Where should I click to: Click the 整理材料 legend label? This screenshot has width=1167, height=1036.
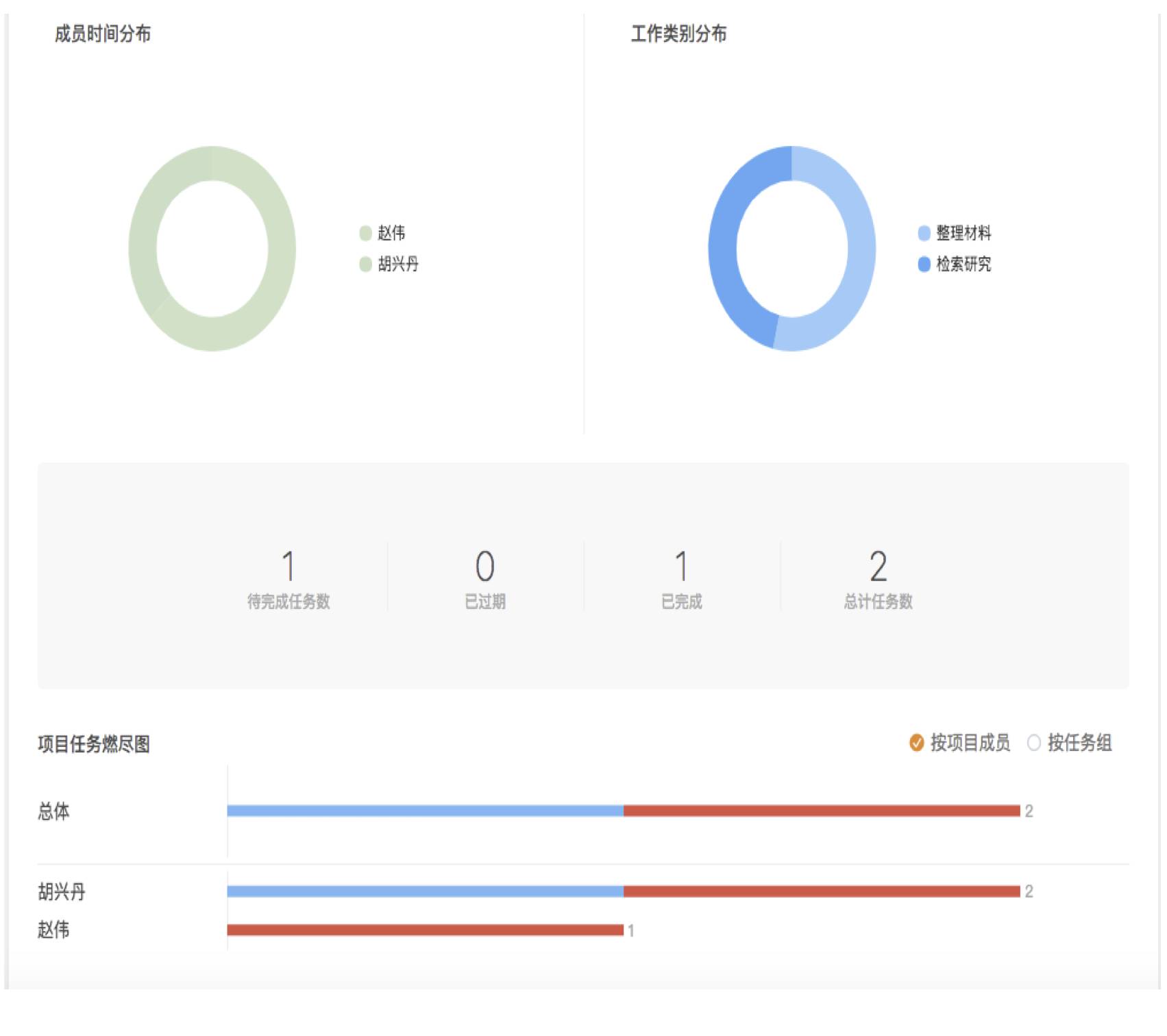tap(963, 234)
